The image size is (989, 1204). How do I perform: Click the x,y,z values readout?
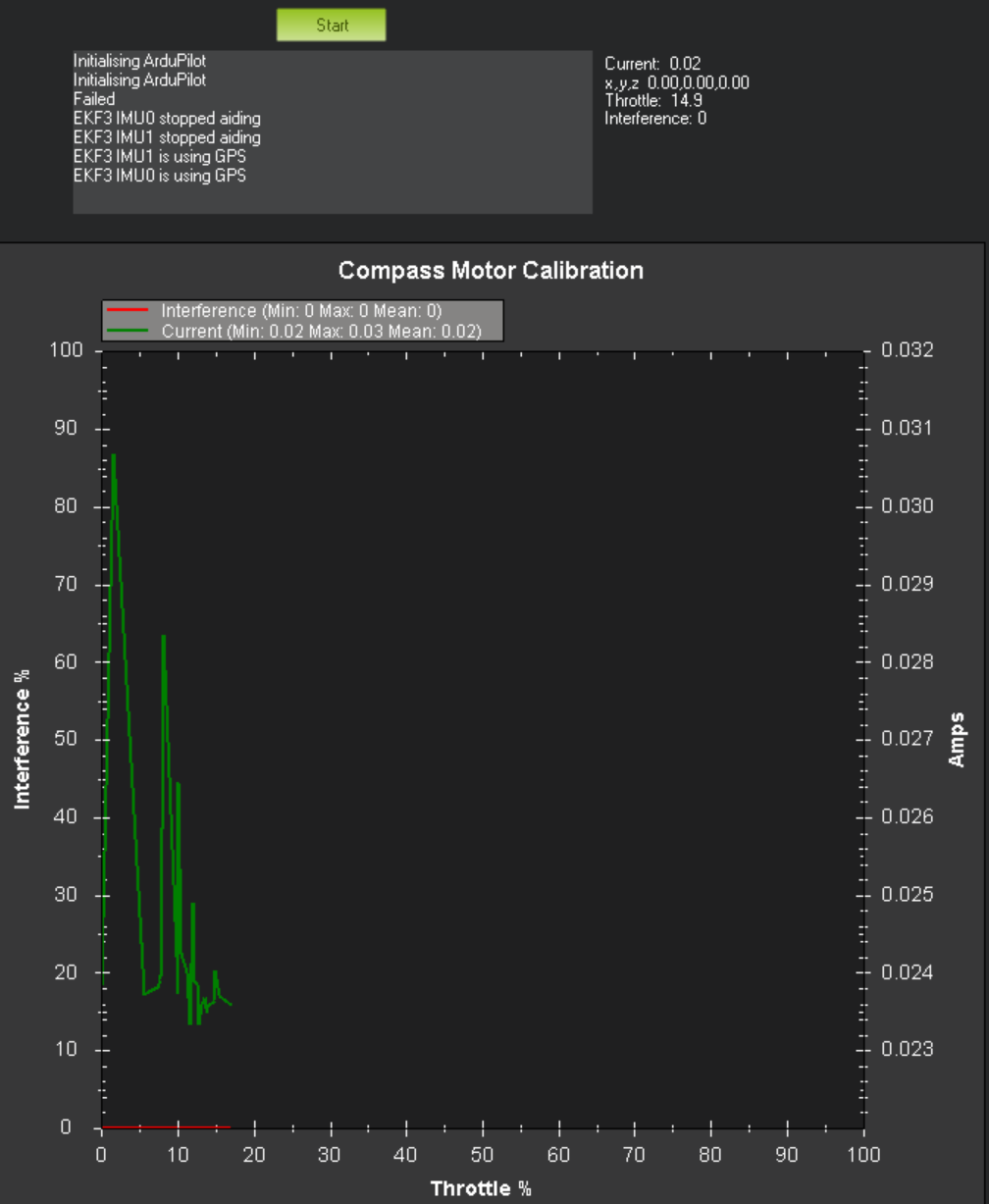point(676,82)
